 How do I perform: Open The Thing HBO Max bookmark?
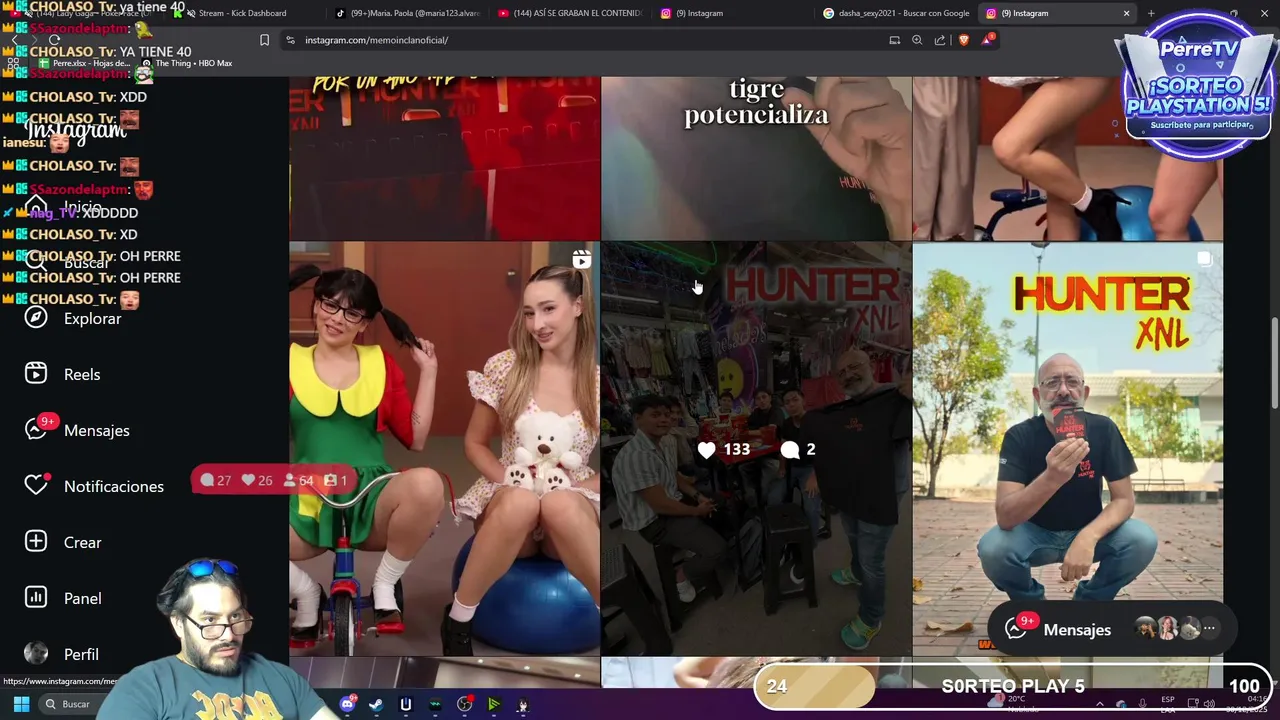[187, 63]
